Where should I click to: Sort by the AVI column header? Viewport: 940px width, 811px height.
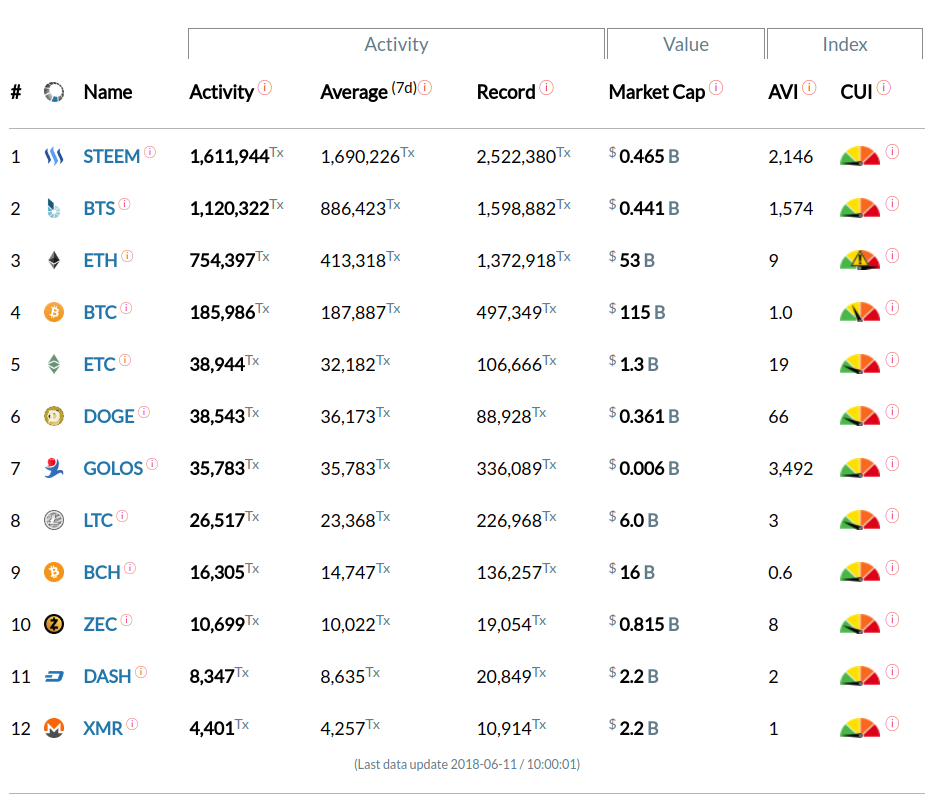[x=783, y=92]
